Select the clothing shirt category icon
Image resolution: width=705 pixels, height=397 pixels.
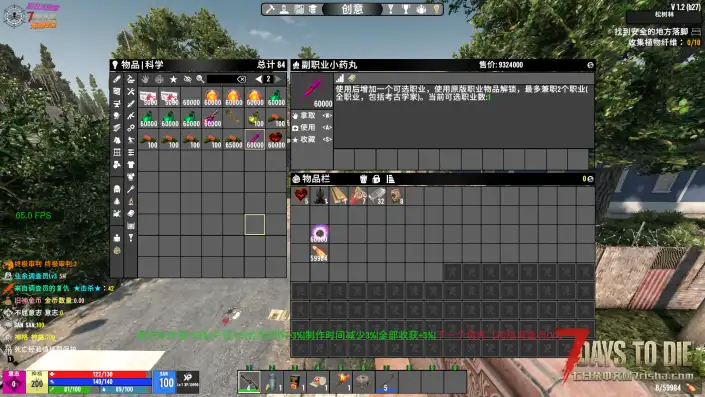pyautogui.click(x=131, y=165)
